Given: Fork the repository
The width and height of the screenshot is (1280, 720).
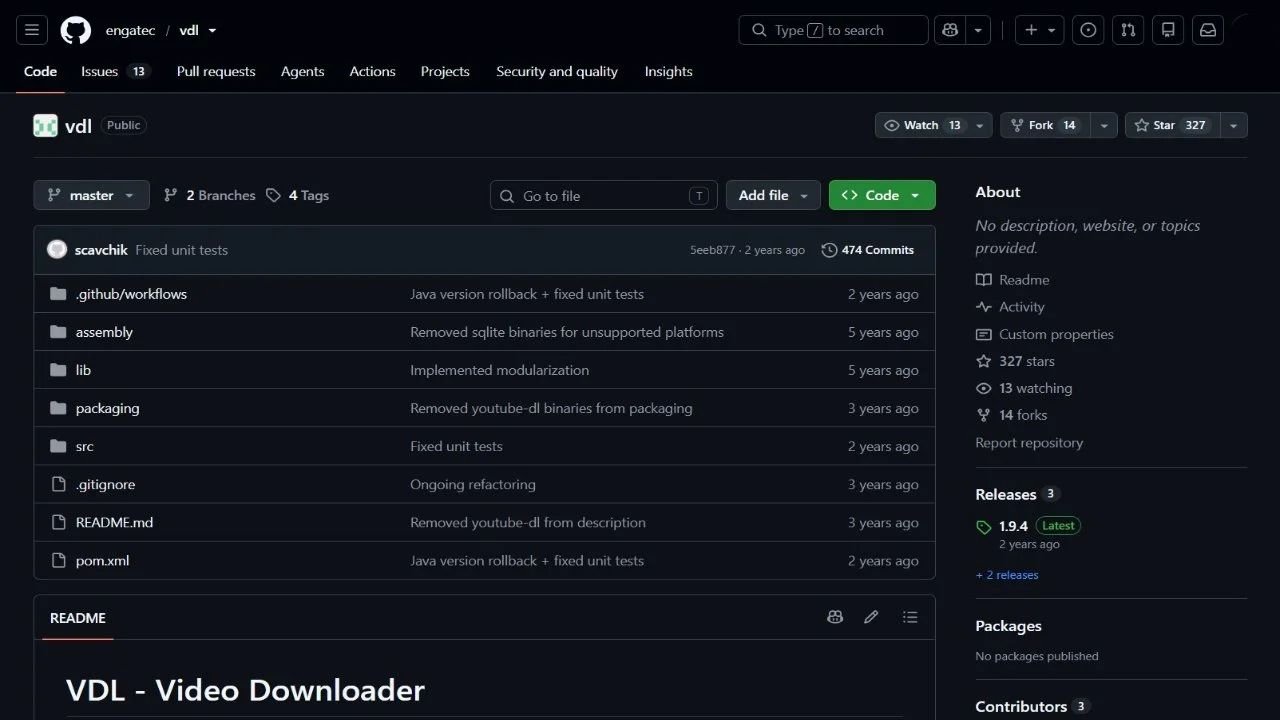Looking at the screenshot, I should pos(1045,125).
